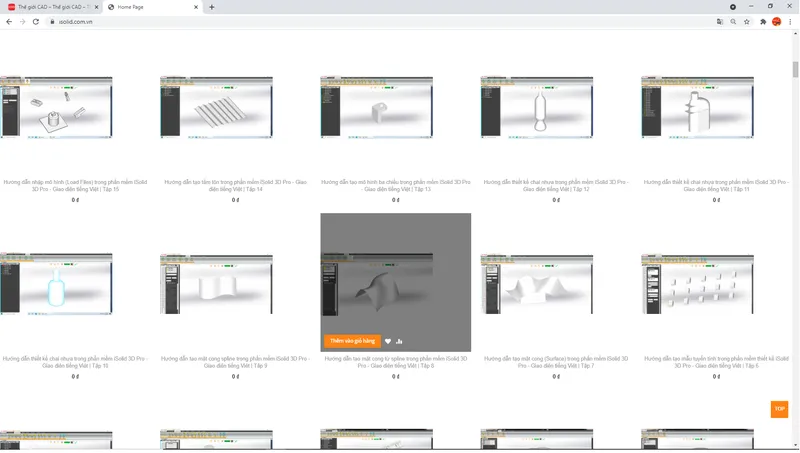Click the translate page icon in address bar
Screen dimensions: 800x453
tap(719, 22)
